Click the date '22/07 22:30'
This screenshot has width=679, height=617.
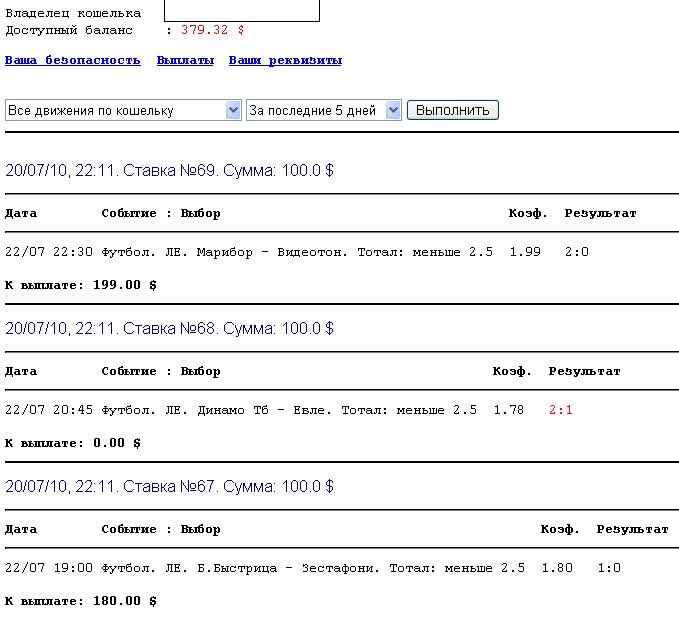[x=49, y=252]
